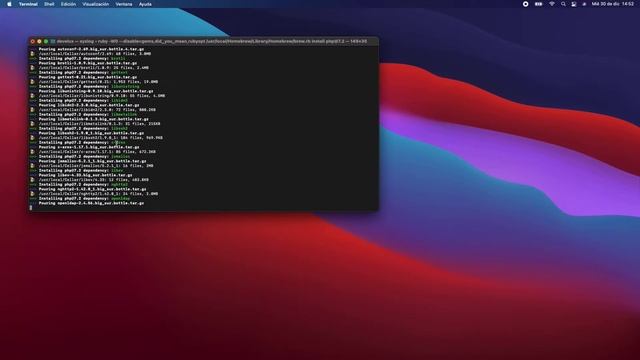Click the 'Pouring brotli' bottle line
Viewport: 640px width, 360px height.
tap(88, 63)
